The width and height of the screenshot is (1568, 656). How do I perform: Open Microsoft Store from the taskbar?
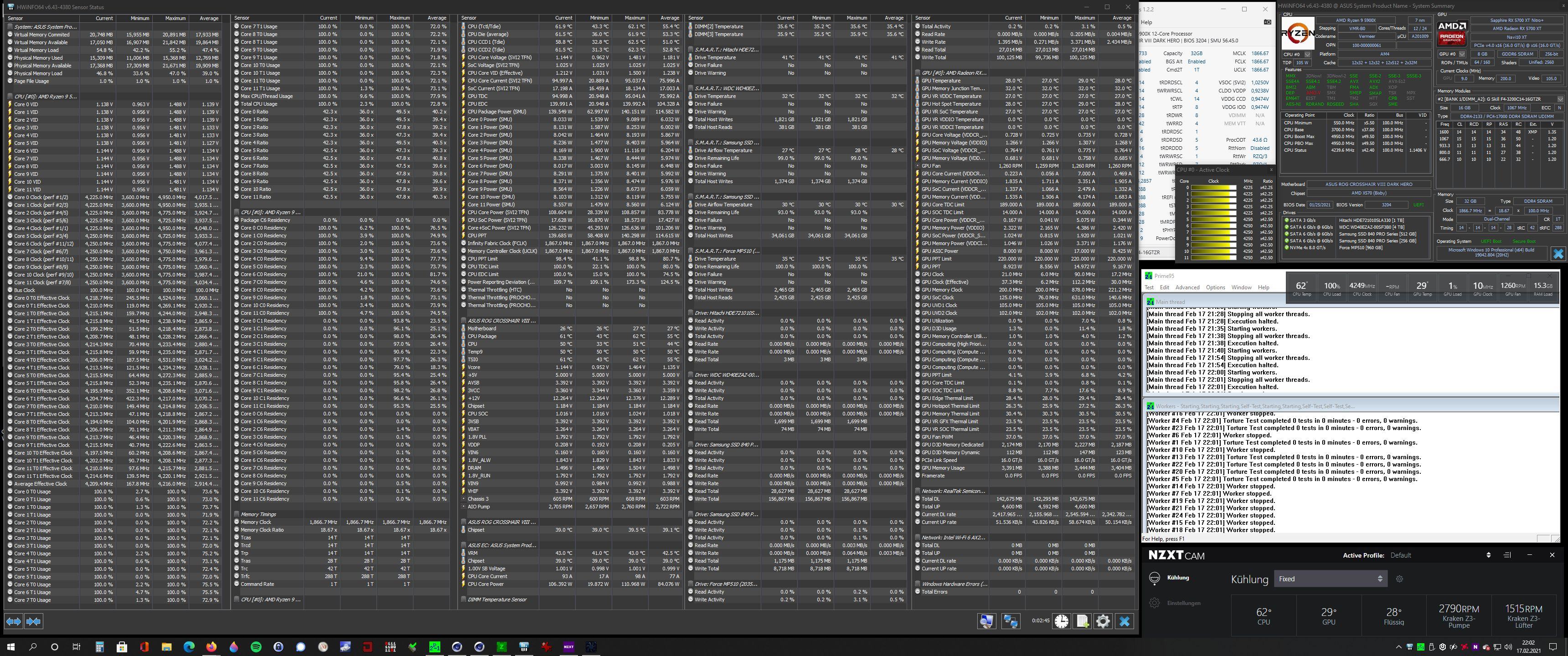pyautogui.click(x=122, y=646)
